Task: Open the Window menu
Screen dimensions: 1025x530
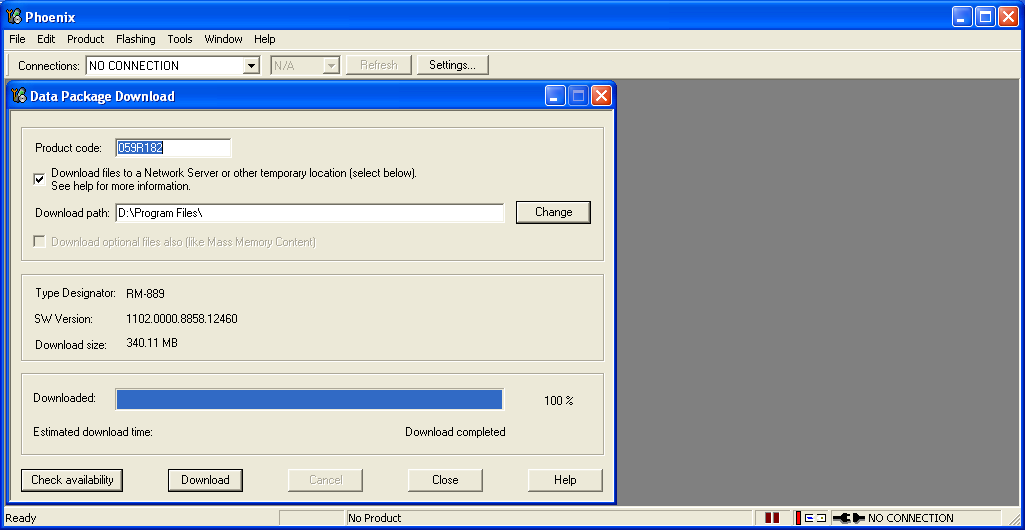Action: click(x=224, y=39)
